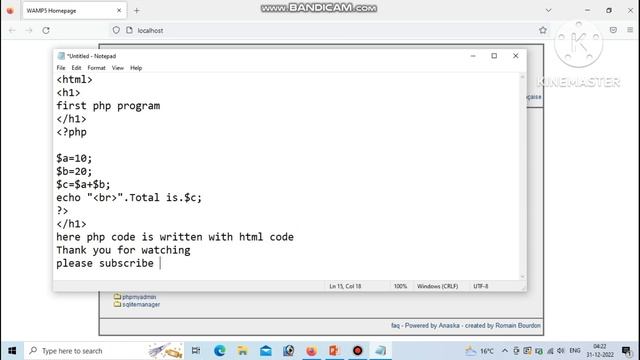Click the Notepad title bar icon
This screenshot has height=360, width=640.
pyautogui.click(x=61, y=56)
